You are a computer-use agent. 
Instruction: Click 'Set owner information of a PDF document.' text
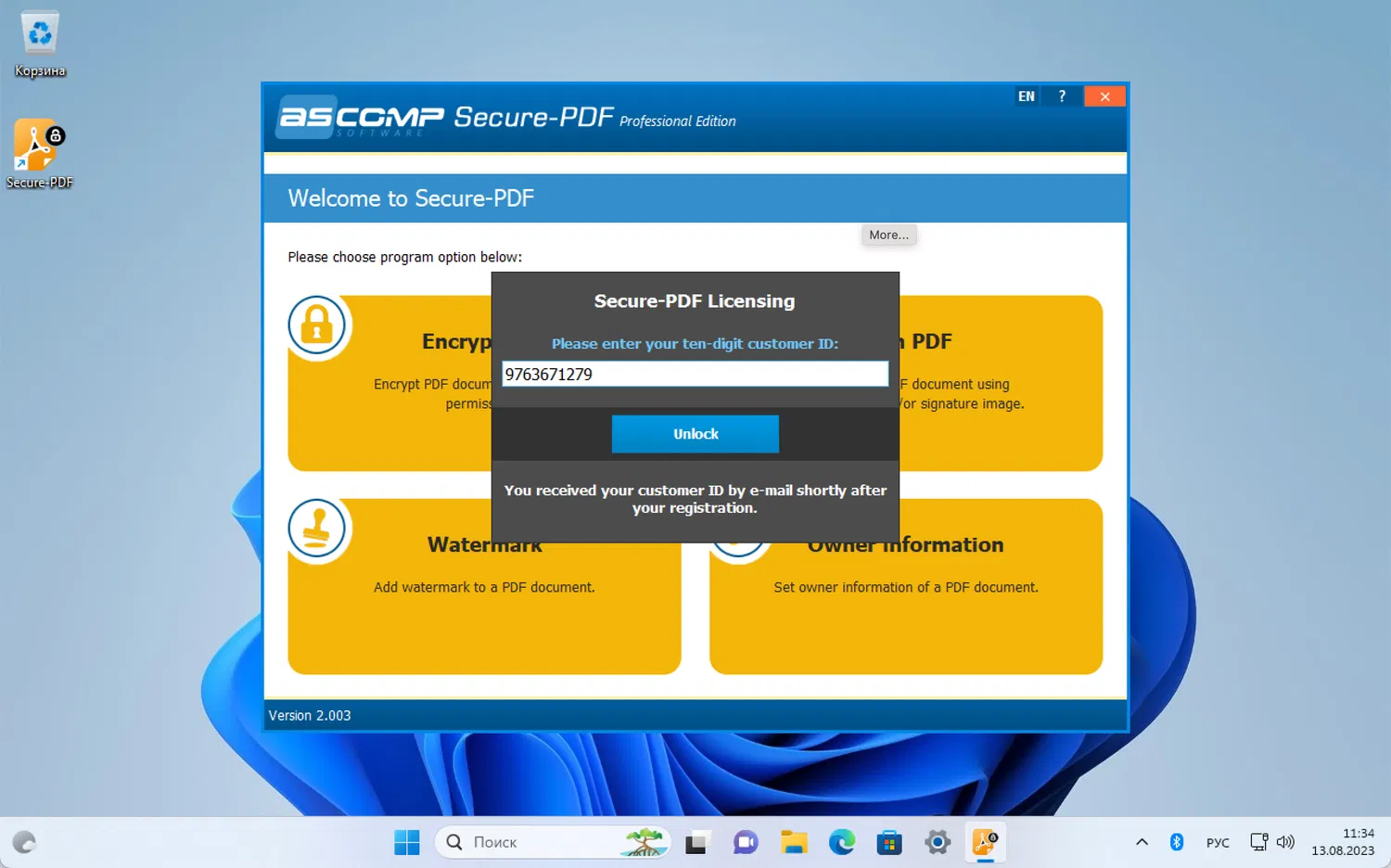(x=906, y=588)
